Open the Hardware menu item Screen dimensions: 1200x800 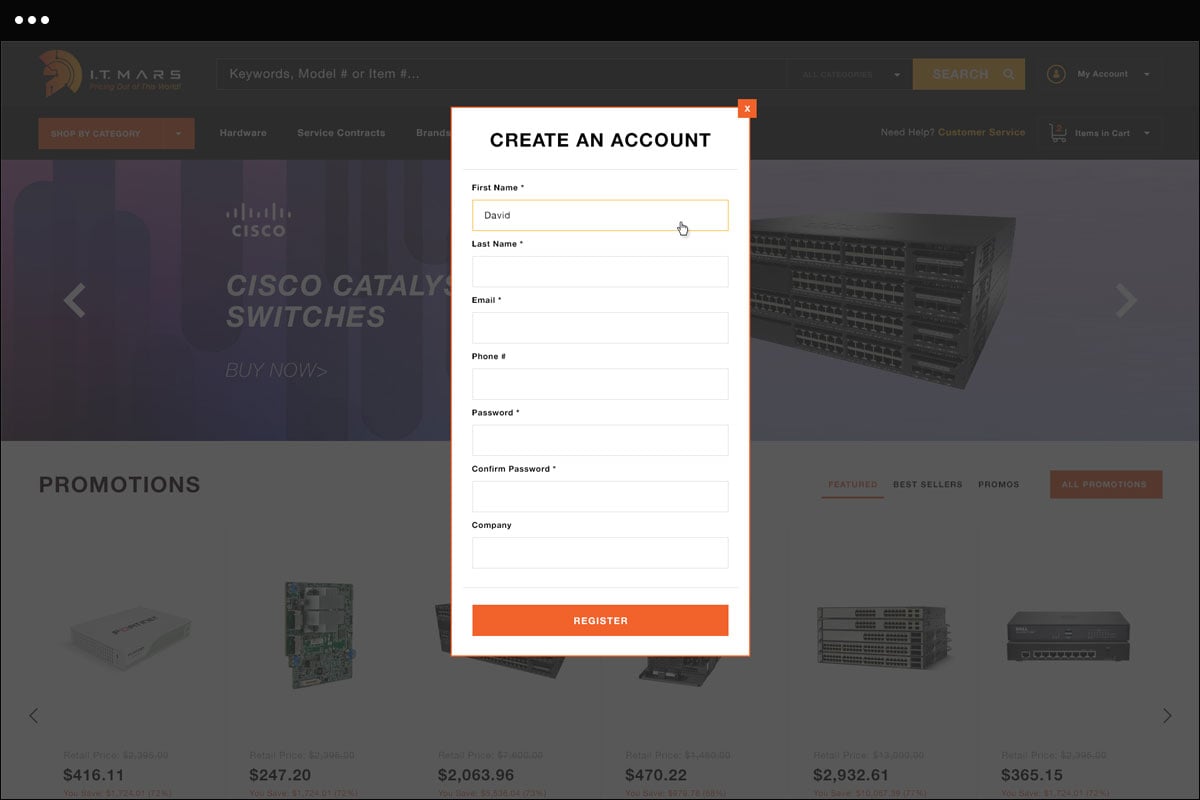pos(243,133)
